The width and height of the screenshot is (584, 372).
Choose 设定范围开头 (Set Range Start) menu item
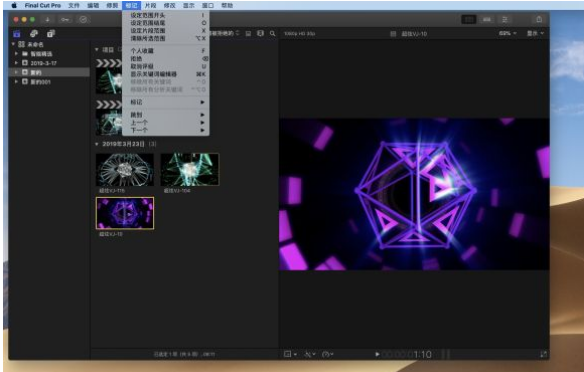pyautogui.click(x=166, y=15)
